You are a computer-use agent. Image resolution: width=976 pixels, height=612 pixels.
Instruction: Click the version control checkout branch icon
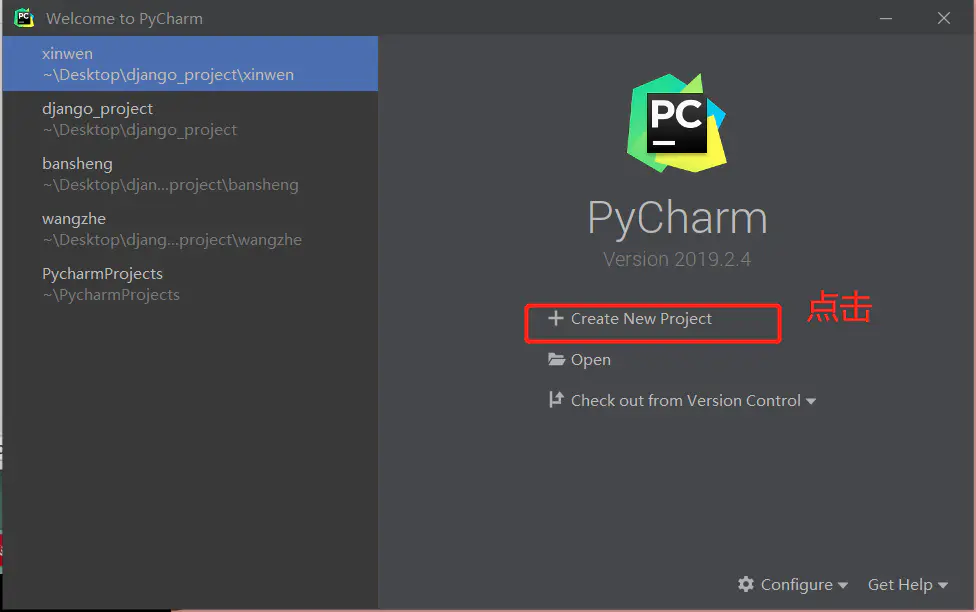(556, 400)
